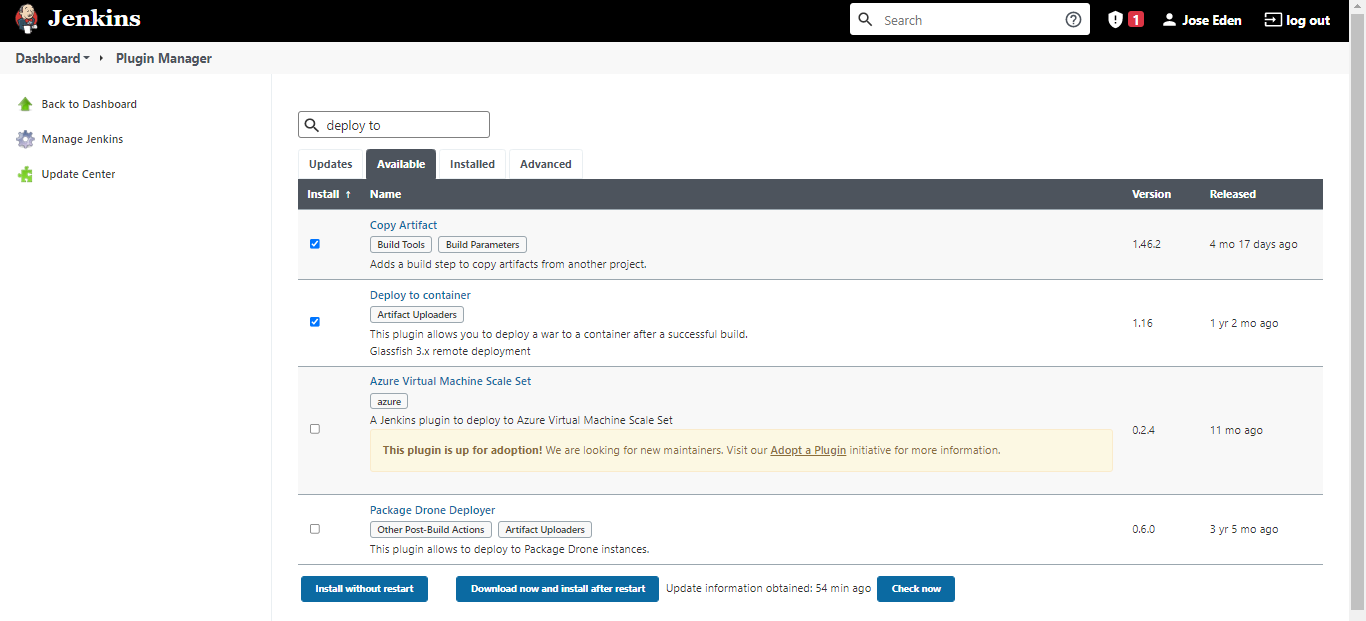The height and width of the screenshot is (621, 1366).
Task: Click the '1 yr 2 mo ago' release date
Action: (x=1243, y=323)
